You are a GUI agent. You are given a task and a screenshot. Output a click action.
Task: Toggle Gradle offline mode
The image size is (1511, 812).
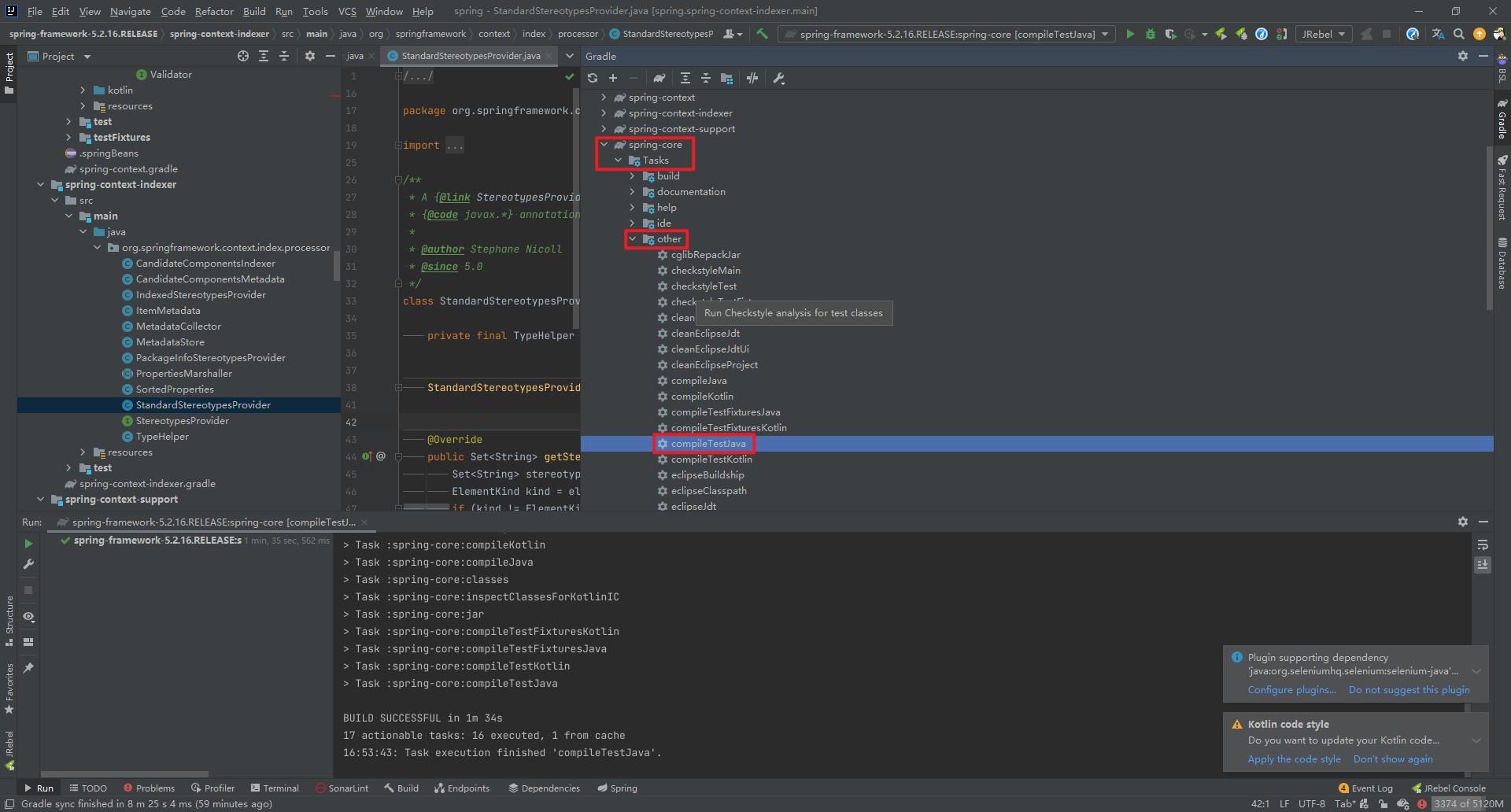[x=752, y=78]
